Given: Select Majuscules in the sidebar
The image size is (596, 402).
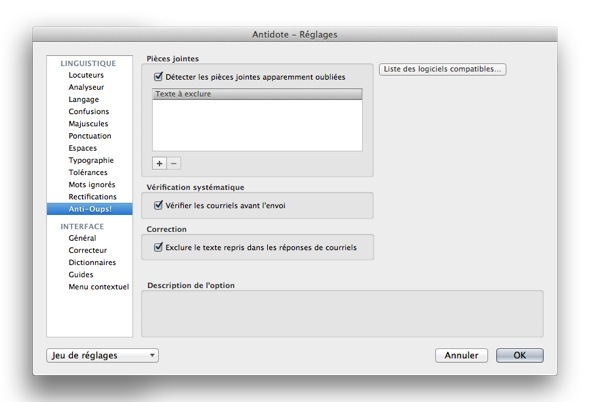Looking at the screenshot, I should point(88,124).
